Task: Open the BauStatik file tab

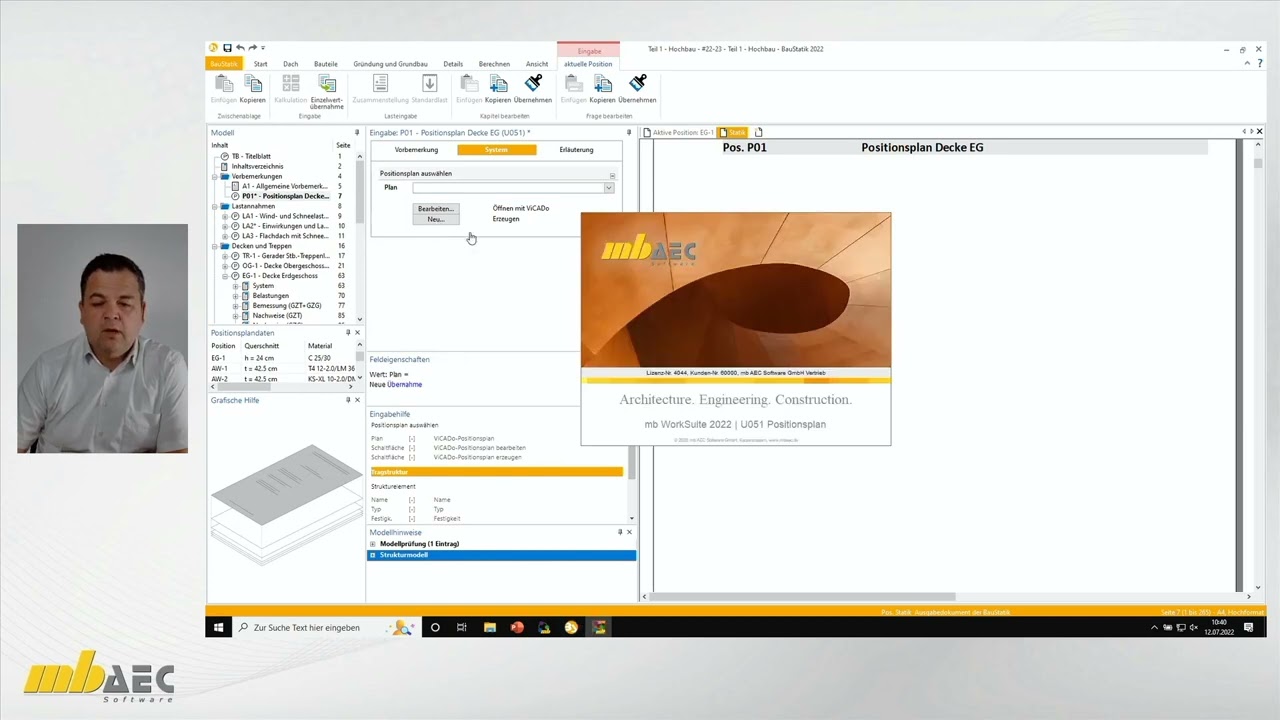Action: [223, 64]
